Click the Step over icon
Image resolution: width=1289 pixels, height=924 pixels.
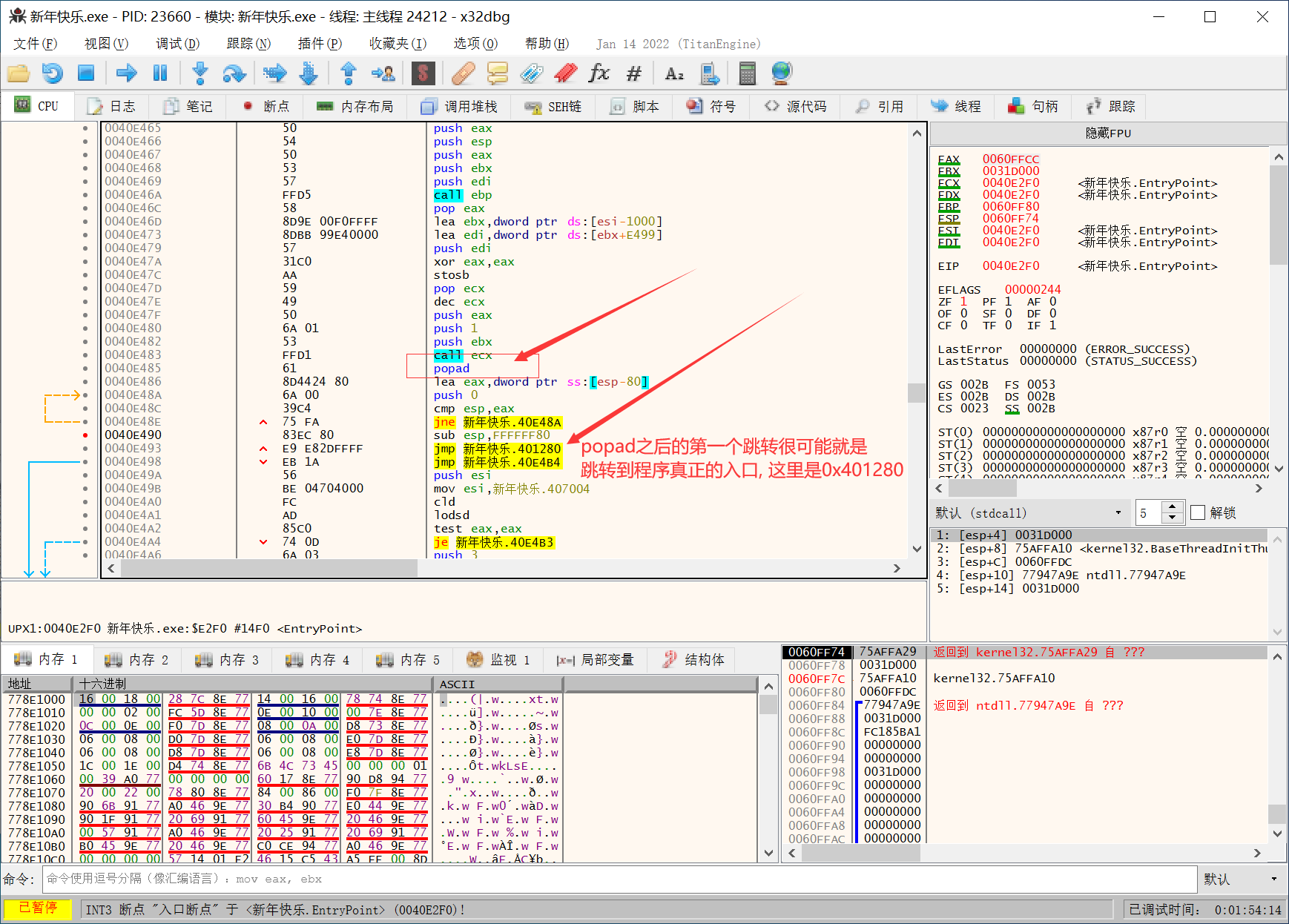point(234,73)
